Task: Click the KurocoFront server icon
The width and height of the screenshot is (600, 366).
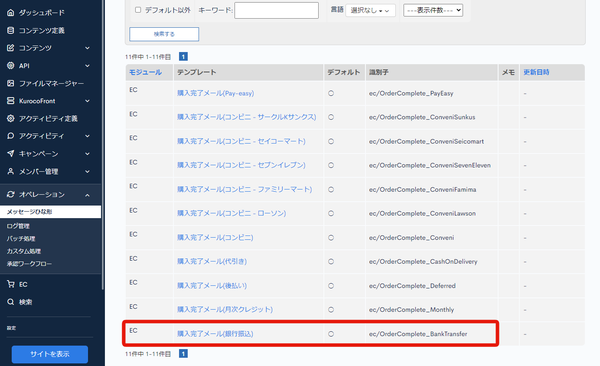Action: pos(11,101)
